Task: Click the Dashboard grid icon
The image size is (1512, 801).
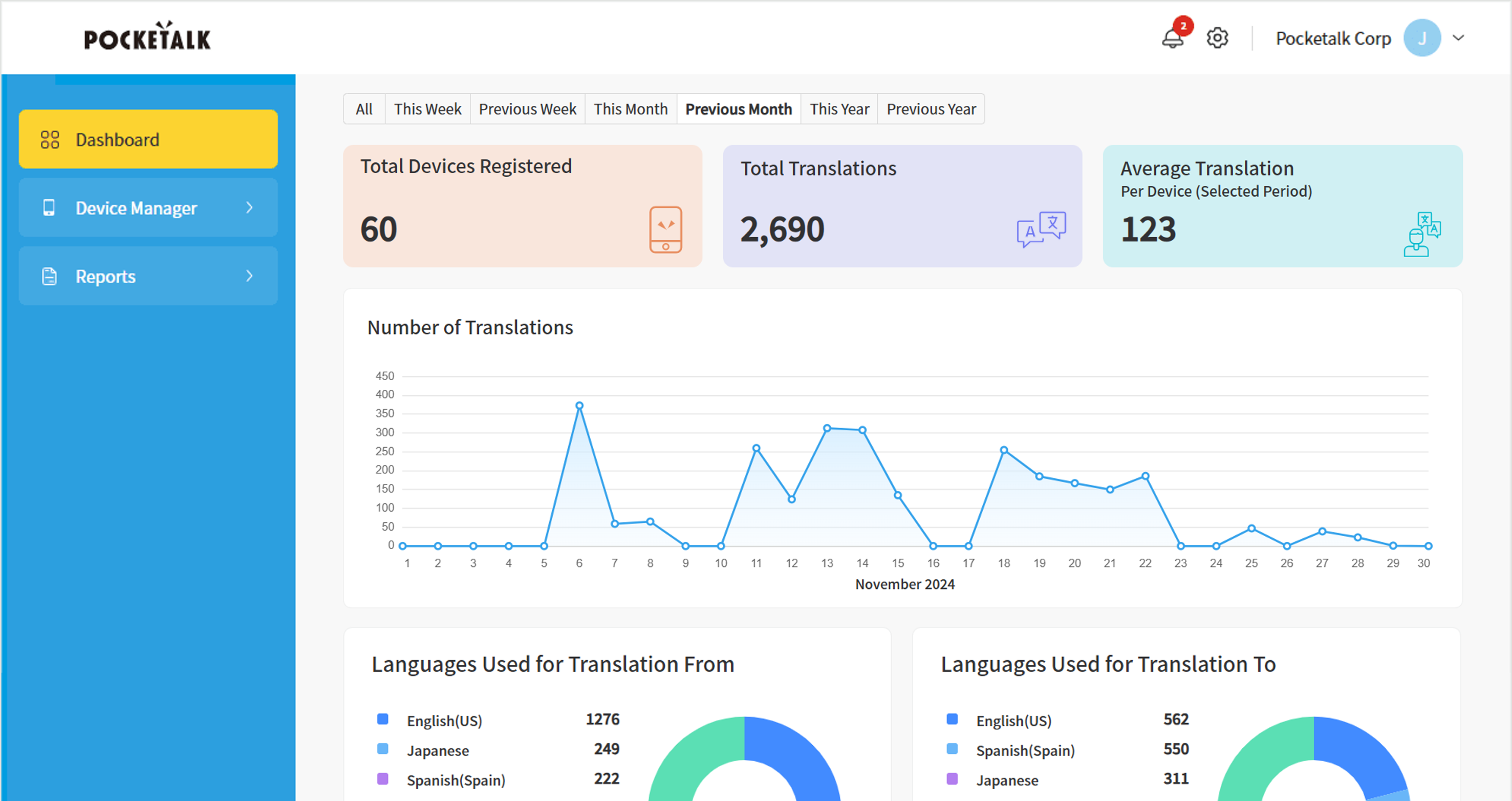Action: (x=50, y=140)
